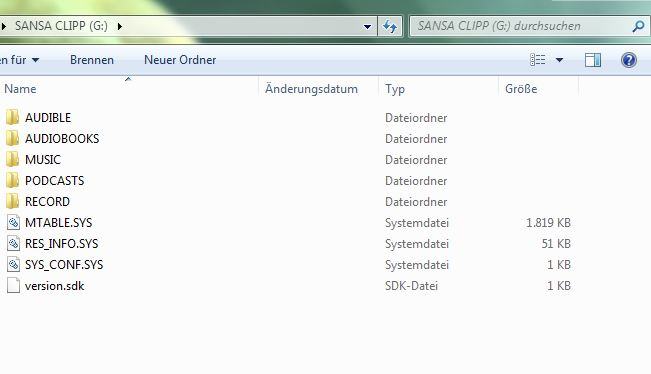Click Dateiordner type of AUDIOBOOKS row
Viewport: 651px width, 374px height.
point(416,139)
